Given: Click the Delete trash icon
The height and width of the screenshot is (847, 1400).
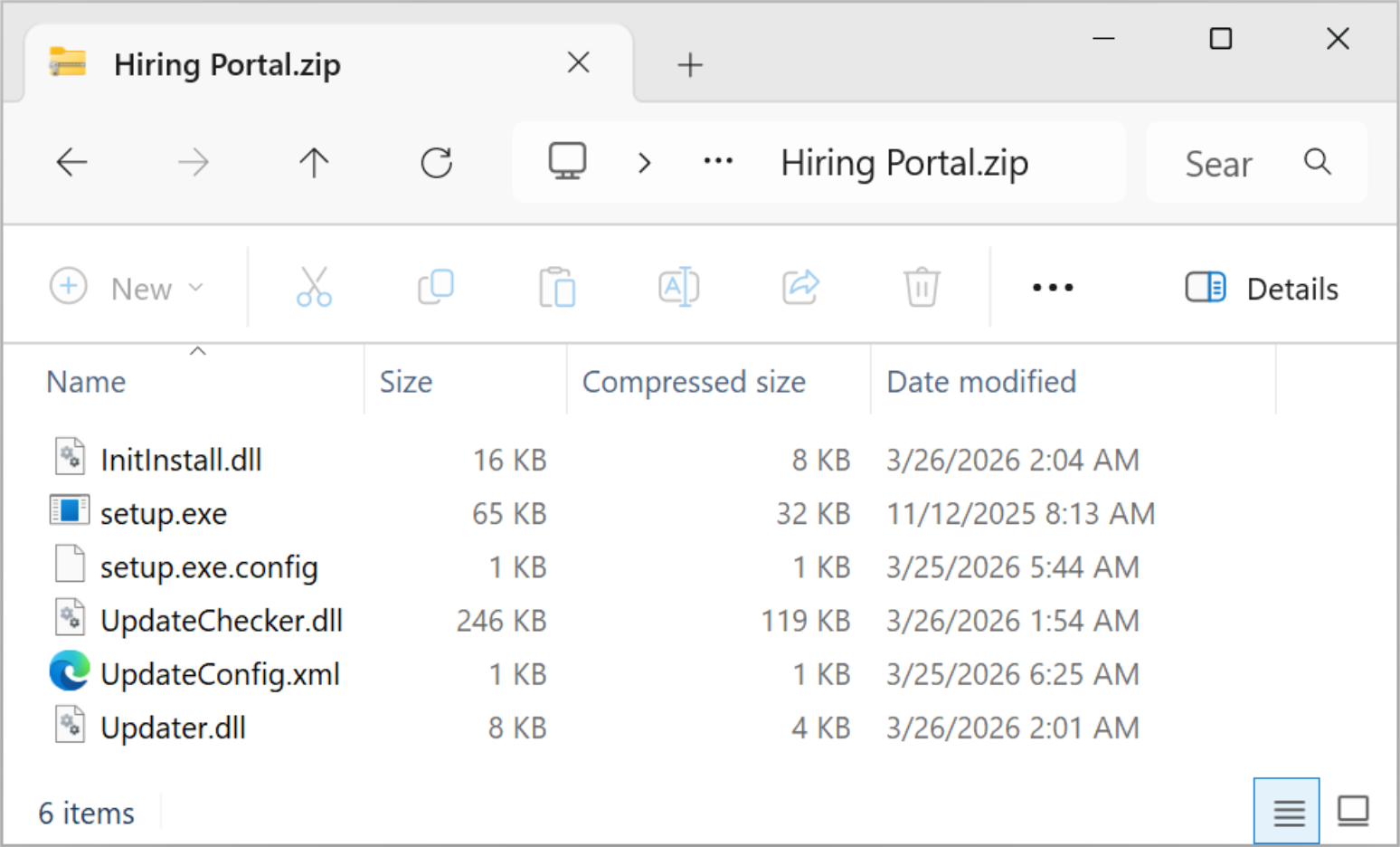Looking at the screenshot, I should (x=922, y=287).
